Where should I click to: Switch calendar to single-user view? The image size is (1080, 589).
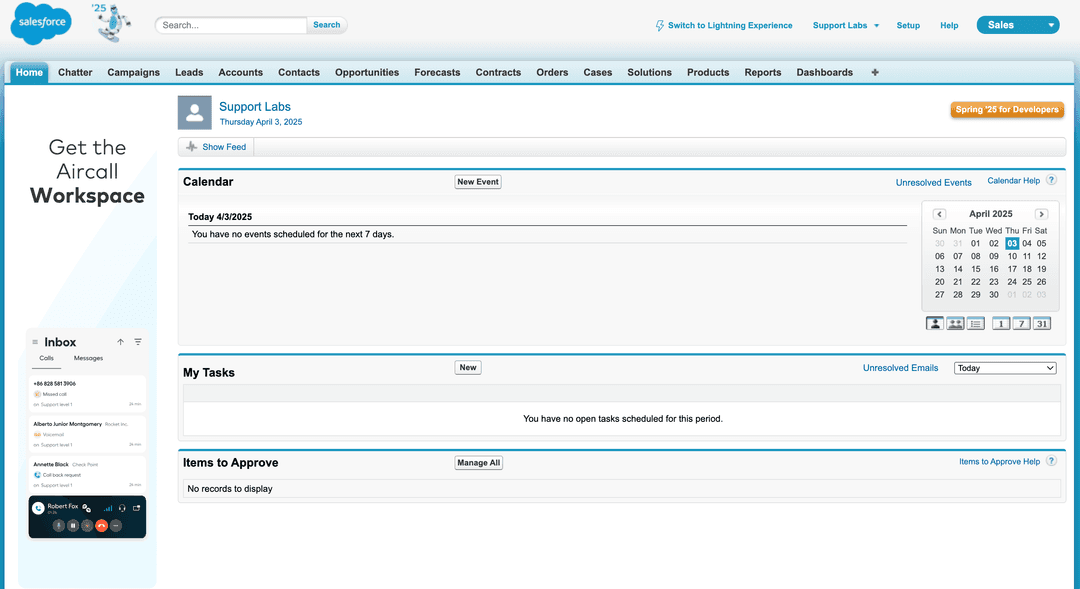click(x=934, y=322)
